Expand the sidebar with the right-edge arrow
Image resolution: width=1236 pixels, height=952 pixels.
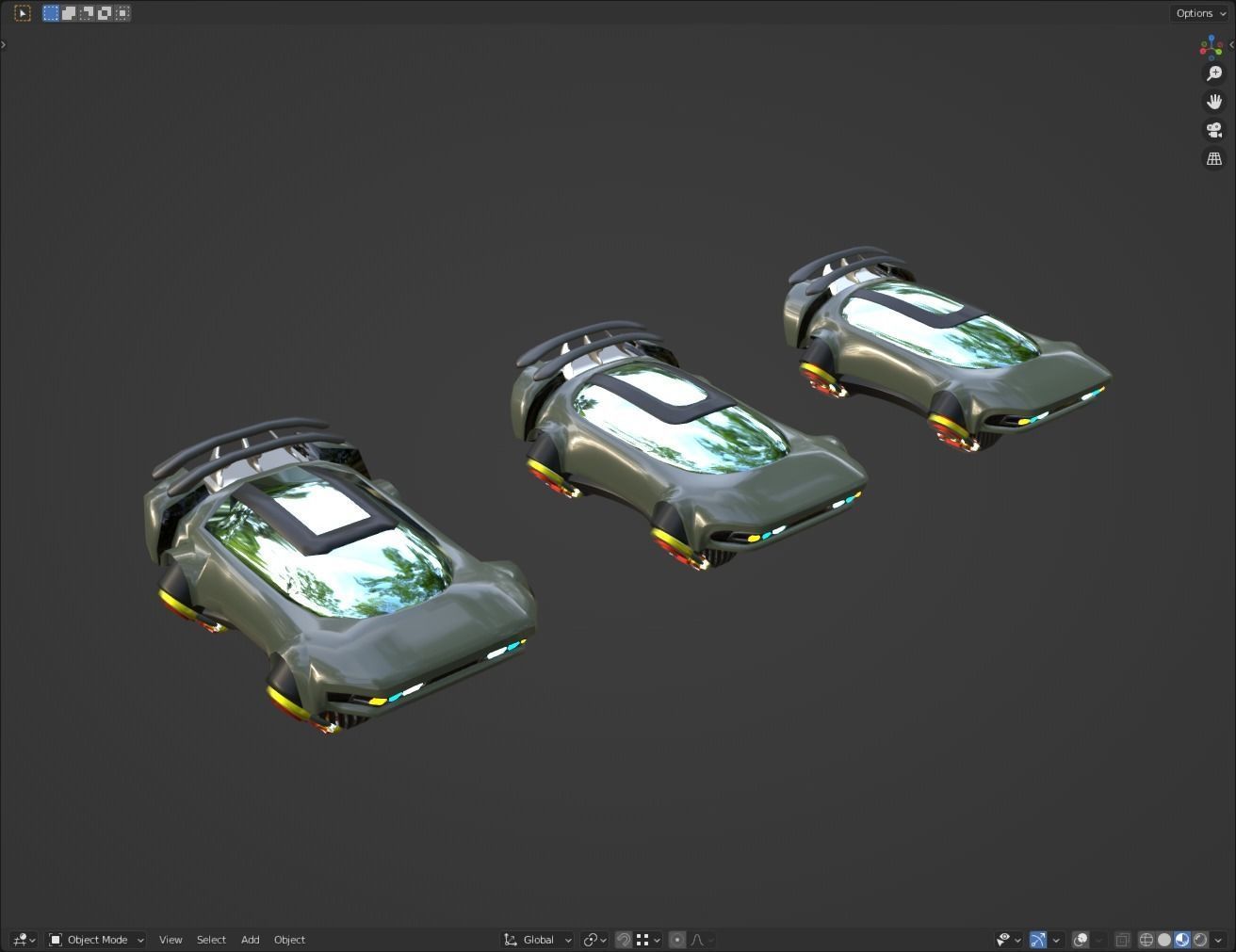[x=1231, y=44]
